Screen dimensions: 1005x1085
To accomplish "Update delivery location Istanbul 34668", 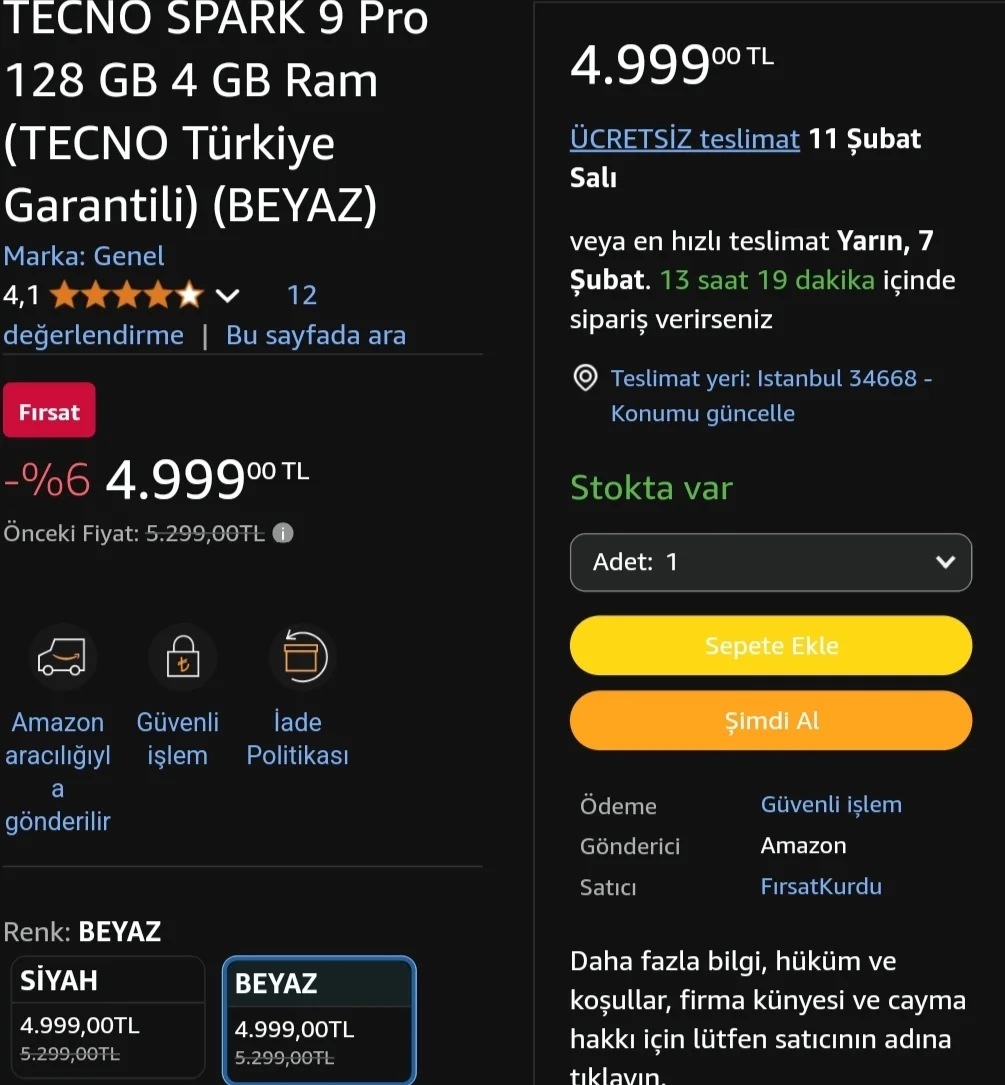I will (771, 396).
